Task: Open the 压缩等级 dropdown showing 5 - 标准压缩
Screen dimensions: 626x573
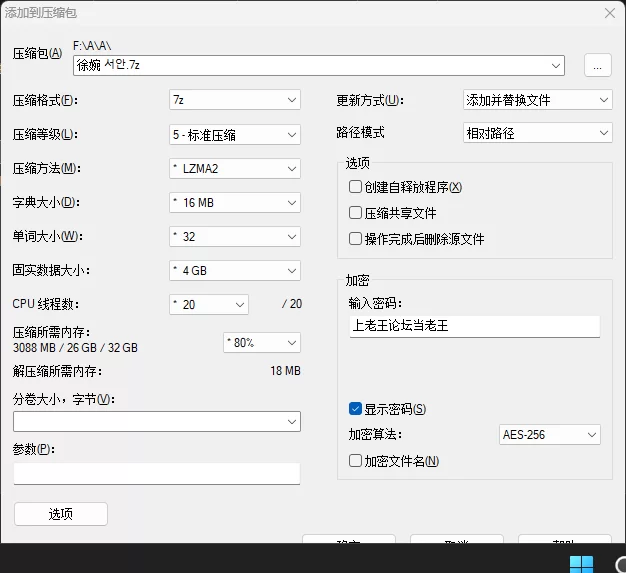Action: point(235,135)
